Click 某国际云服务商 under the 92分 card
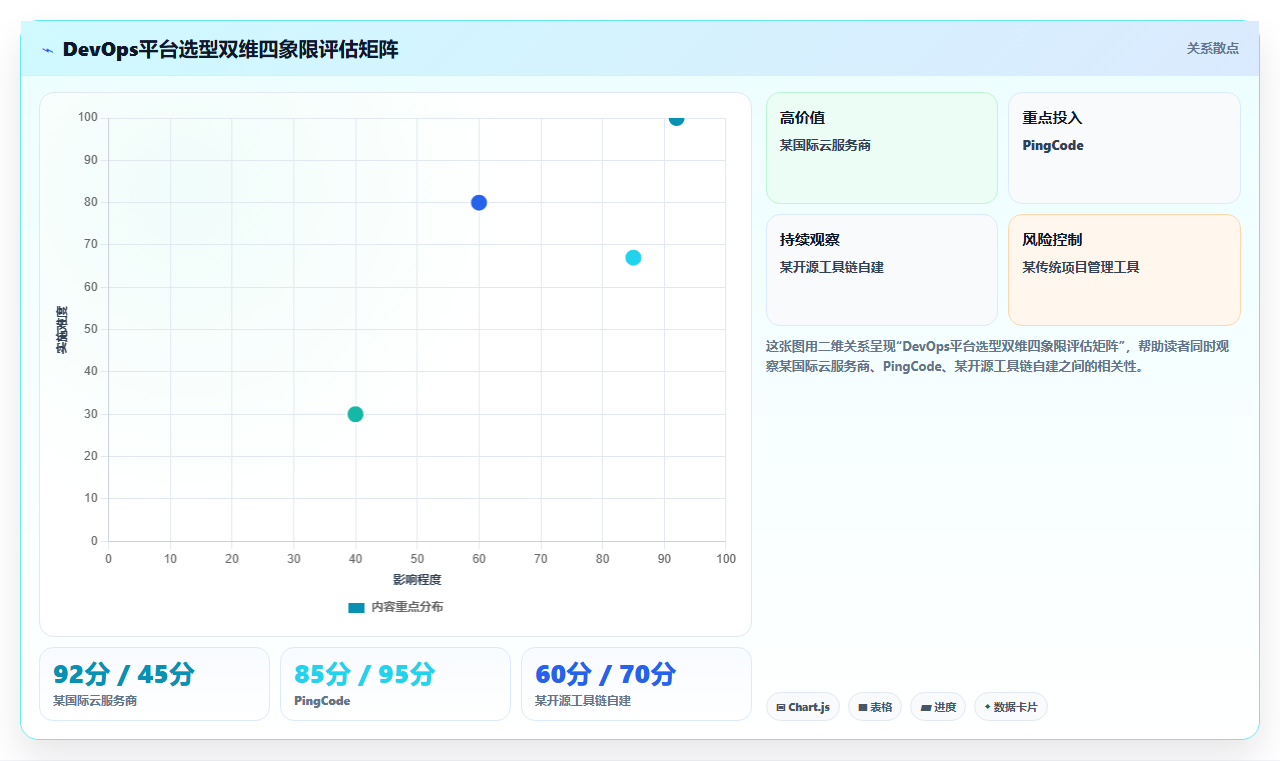The height and width of the screenshot is (761, 1280). point(95,701)
